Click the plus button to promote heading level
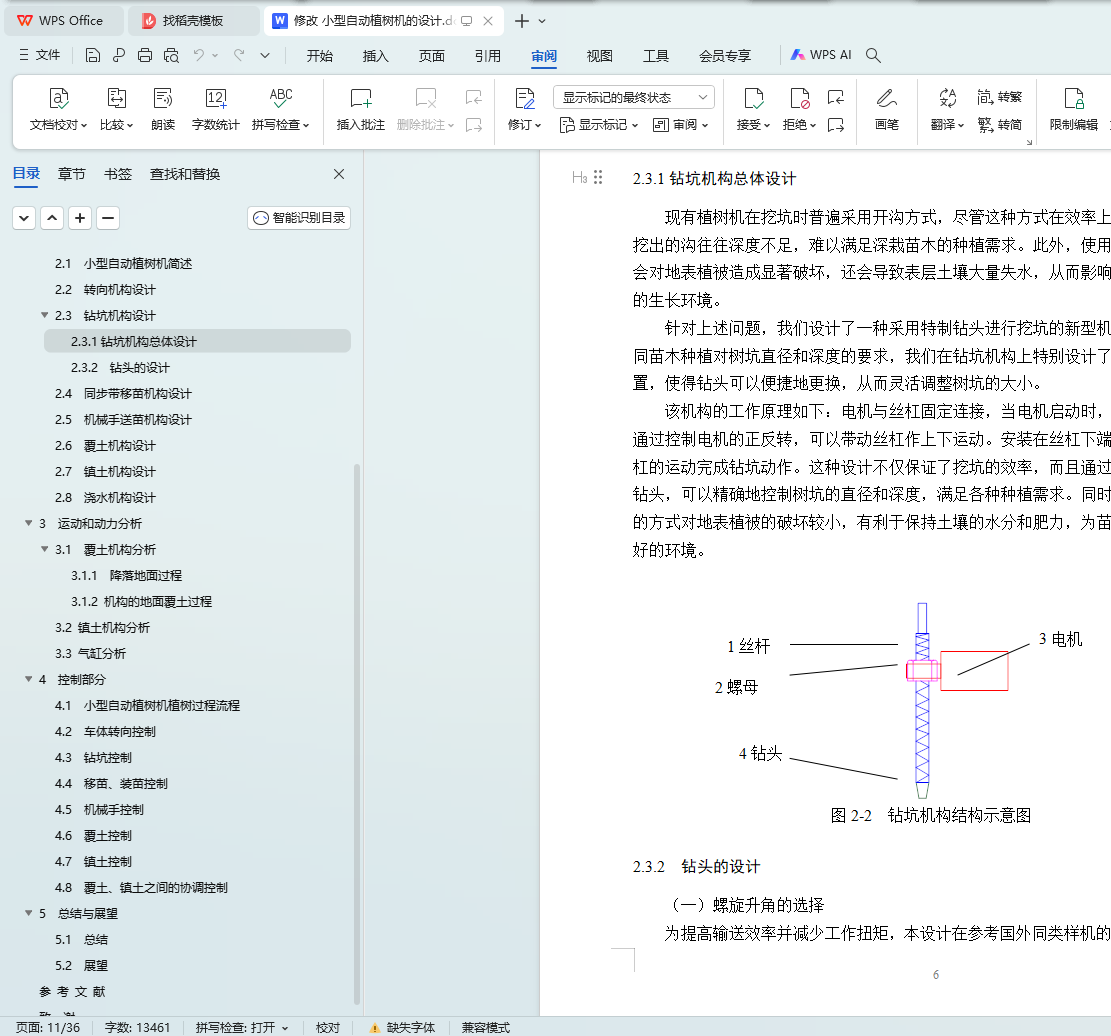 [x=80, y=218]
